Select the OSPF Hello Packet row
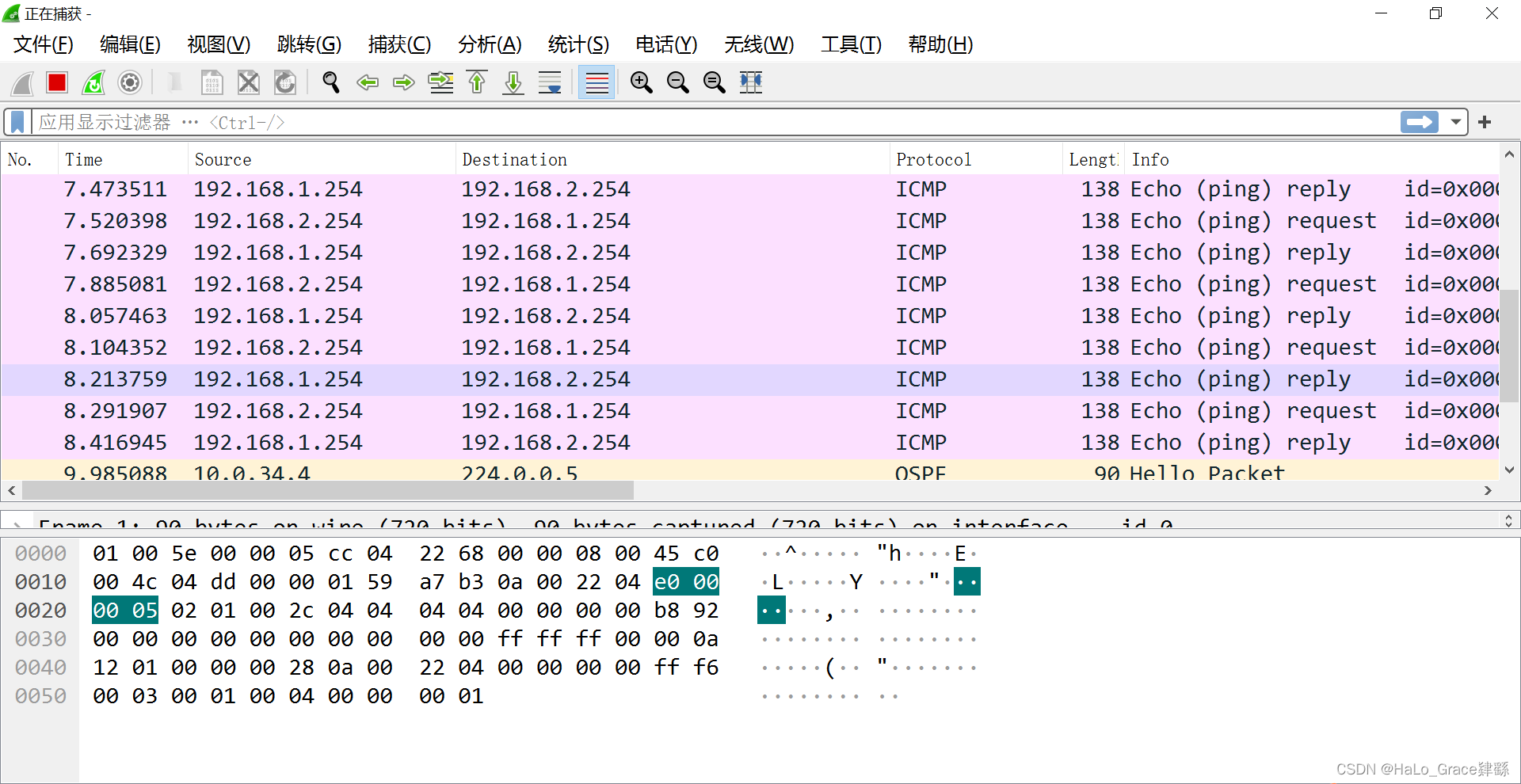Screen dimensions: 1521x784 (750, 470)
